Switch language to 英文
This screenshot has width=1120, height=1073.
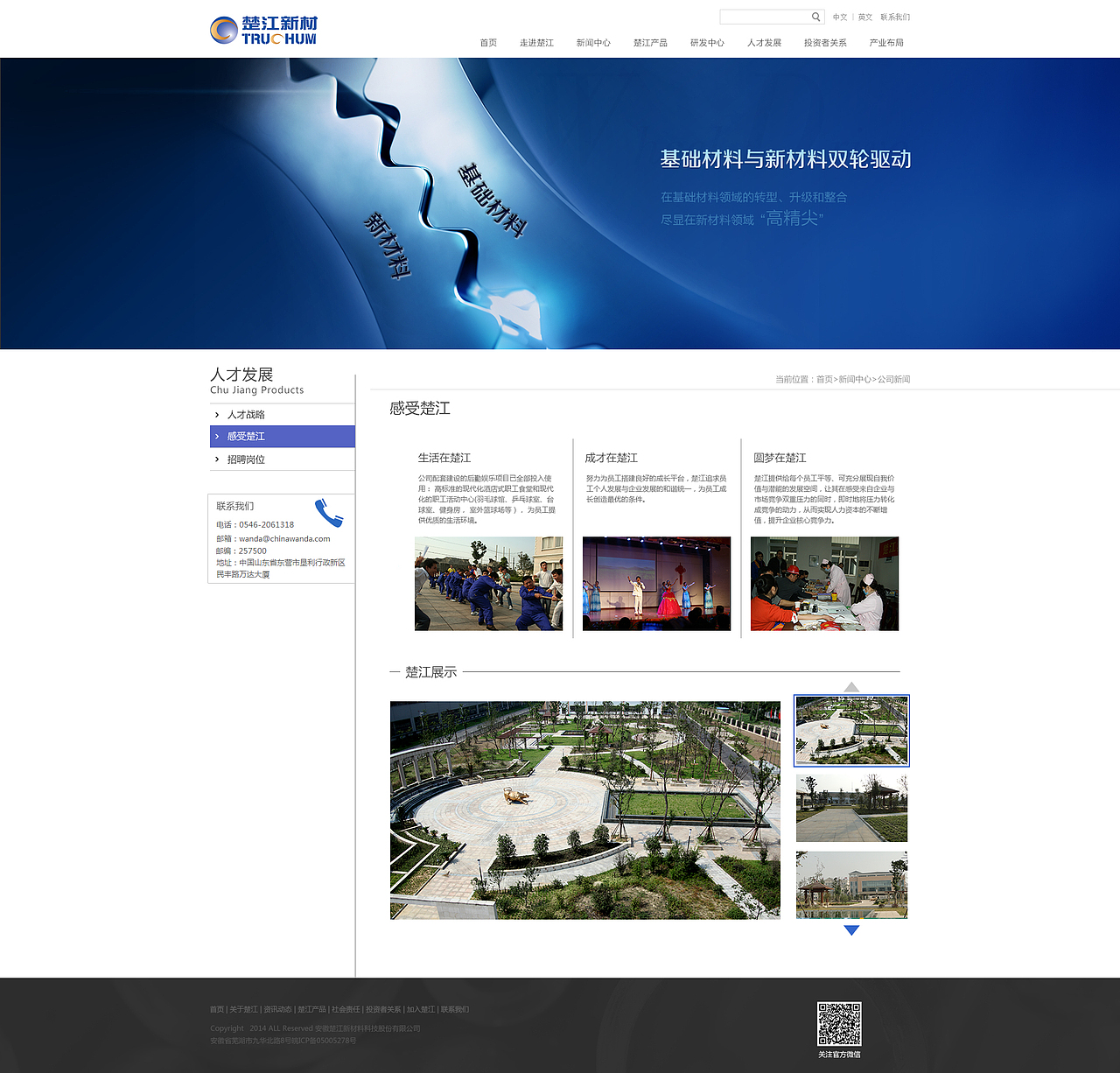click(865, 17)
